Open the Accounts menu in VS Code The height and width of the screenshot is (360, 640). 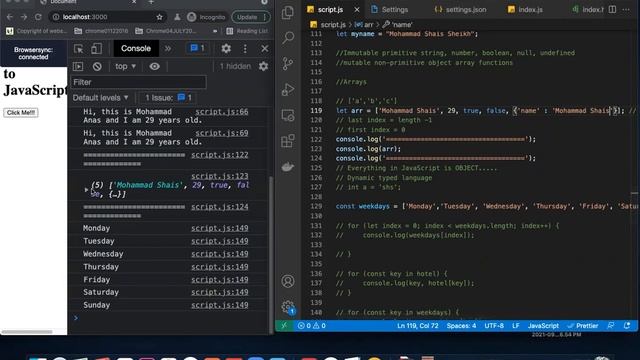(288, 281)
